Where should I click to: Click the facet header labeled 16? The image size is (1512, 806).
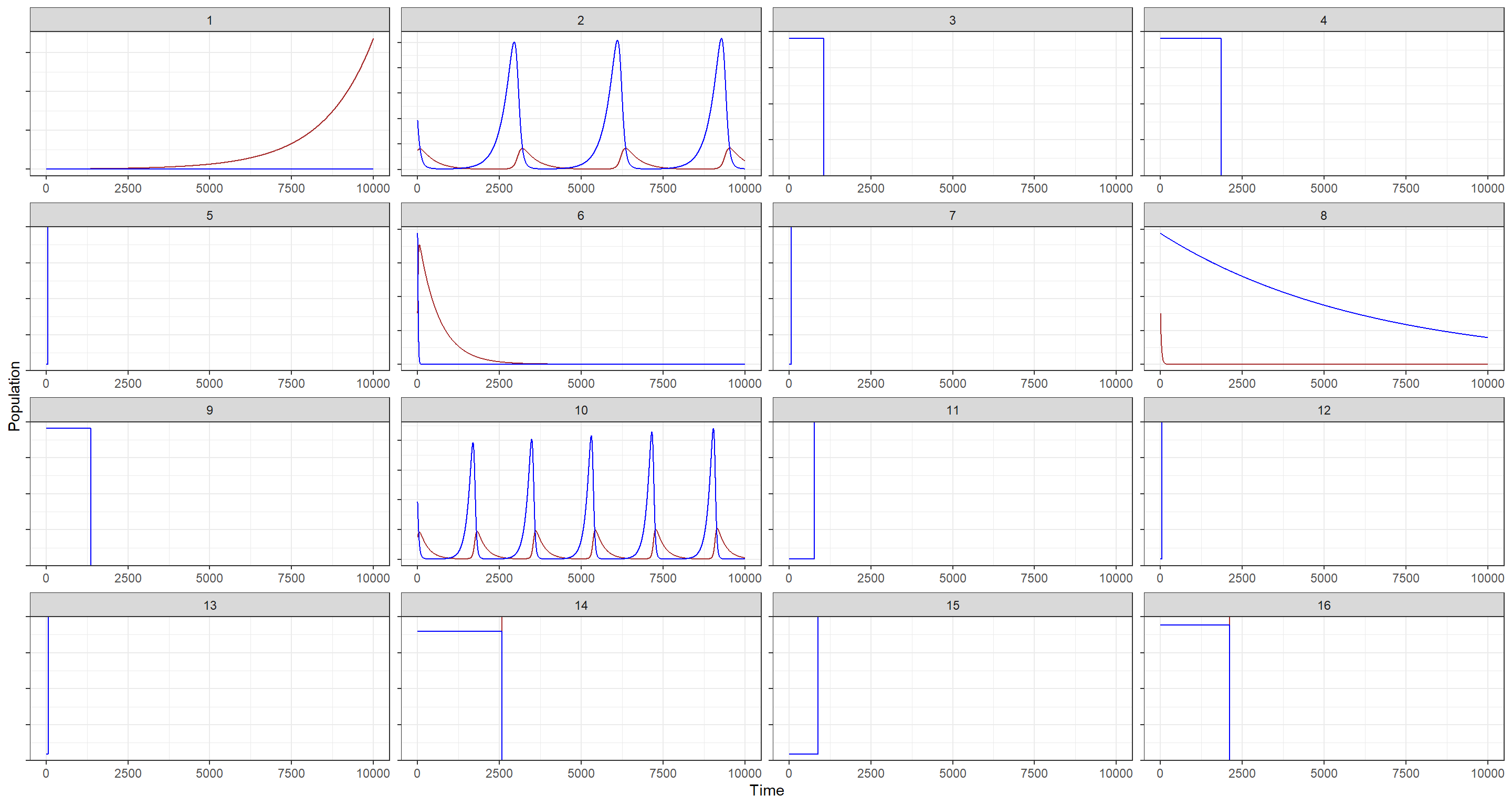[x=1324, y=606]
